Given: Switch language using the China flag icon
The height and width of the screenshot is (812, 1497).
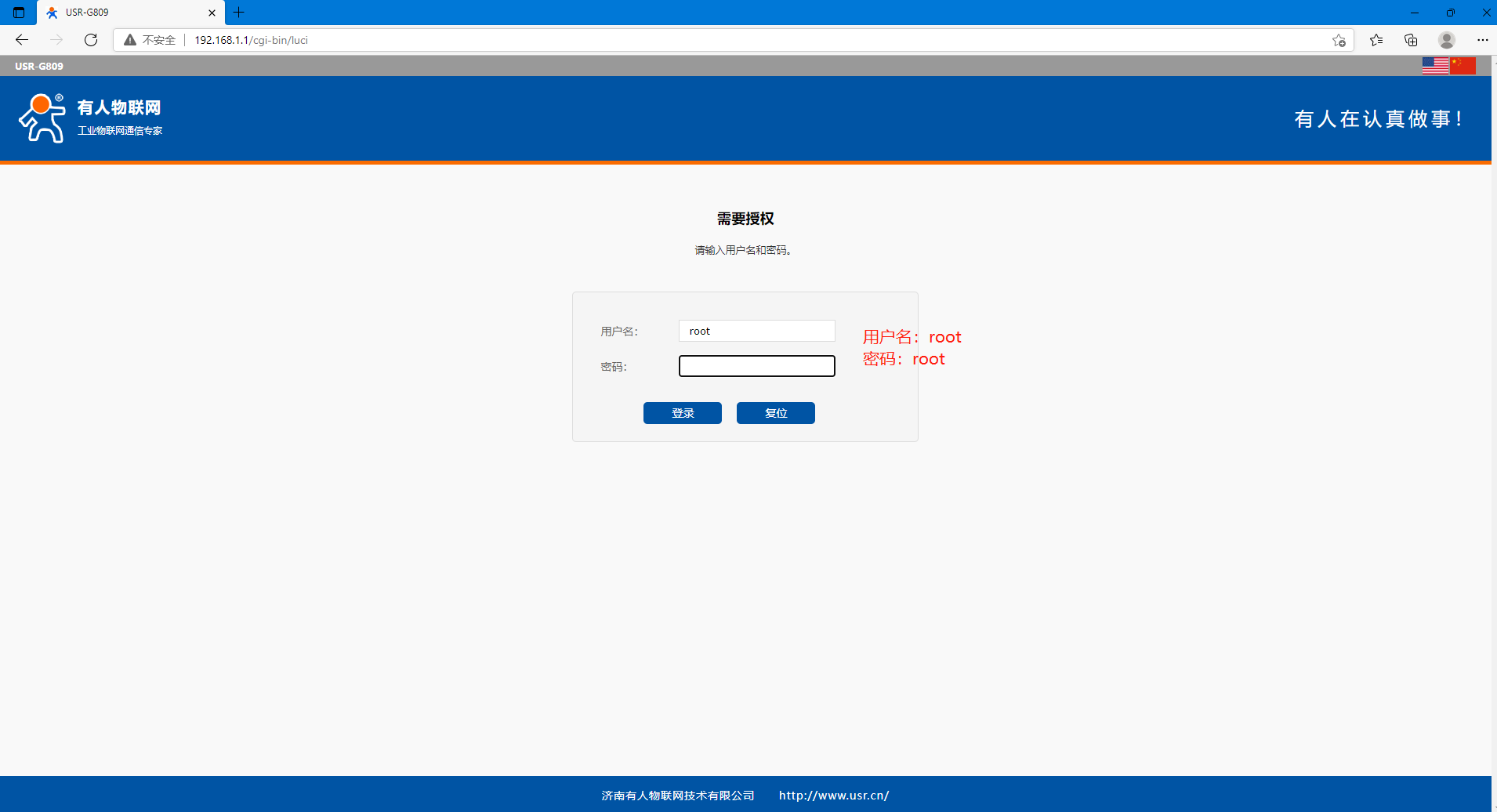Looking at the screenshot, I should 1463,67.
